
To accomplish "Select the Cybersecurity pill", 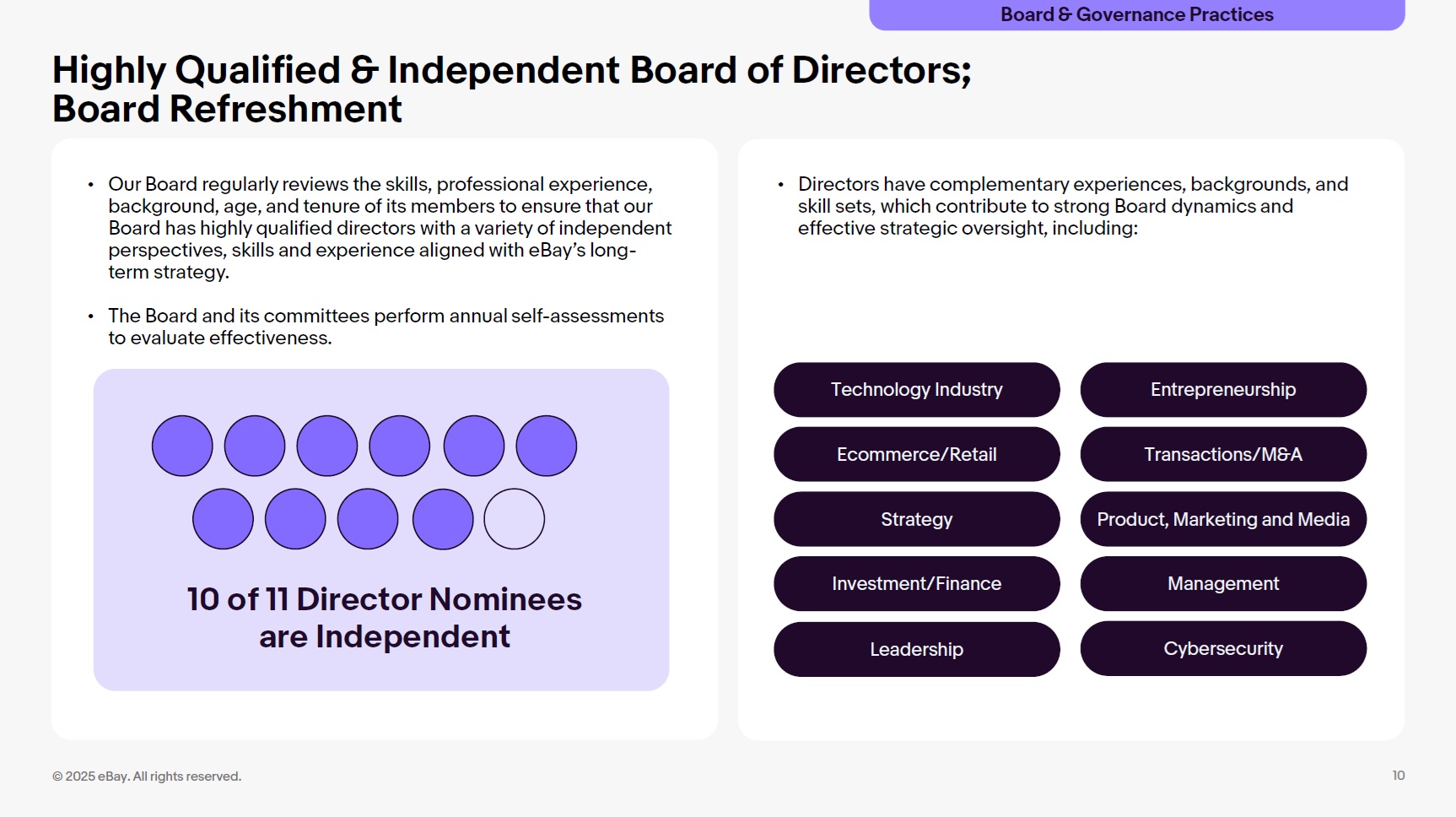I will [x=1222, y=649].
